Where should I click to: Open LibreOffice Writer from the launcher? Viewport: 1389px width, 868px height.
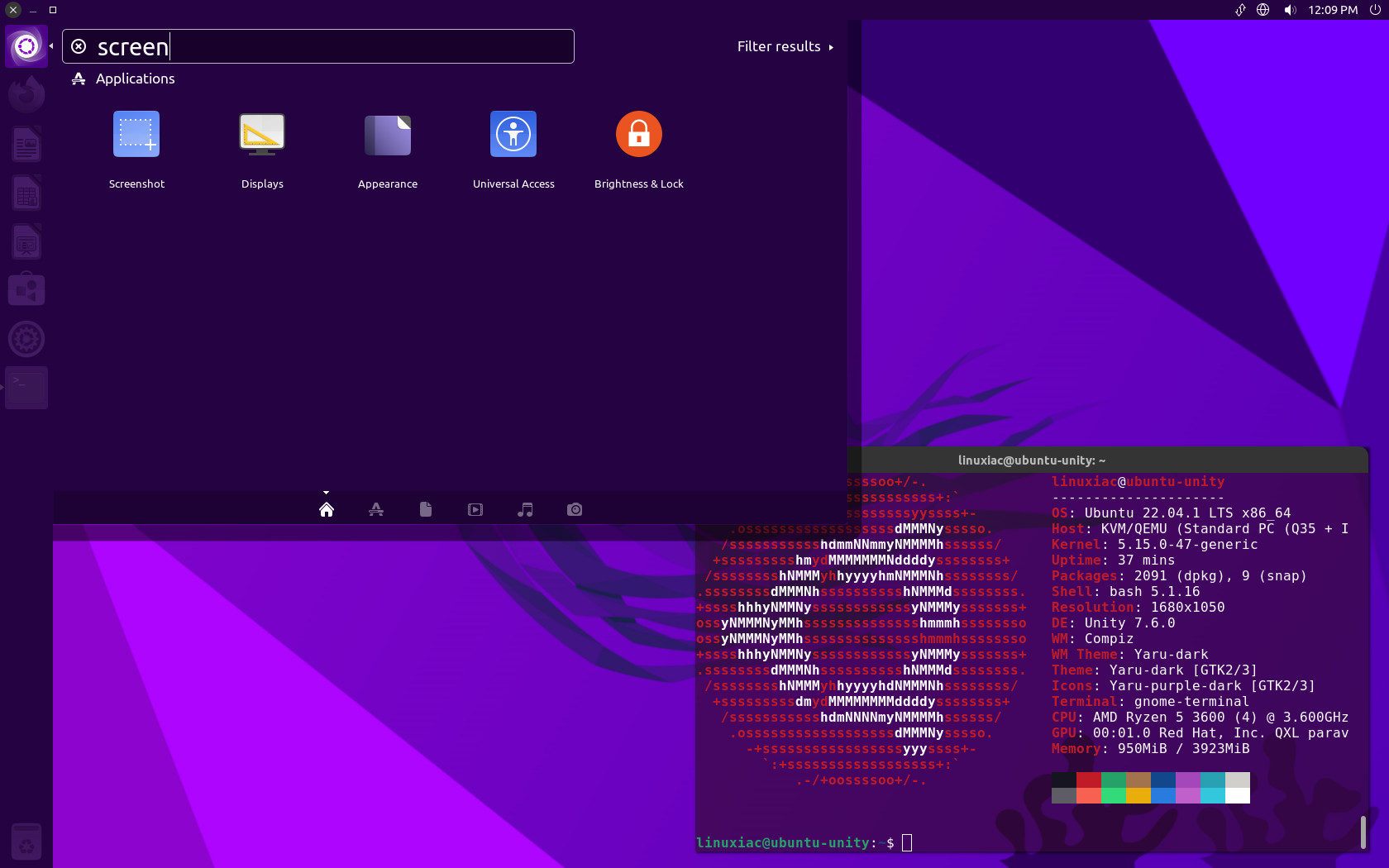pos(26,144)
